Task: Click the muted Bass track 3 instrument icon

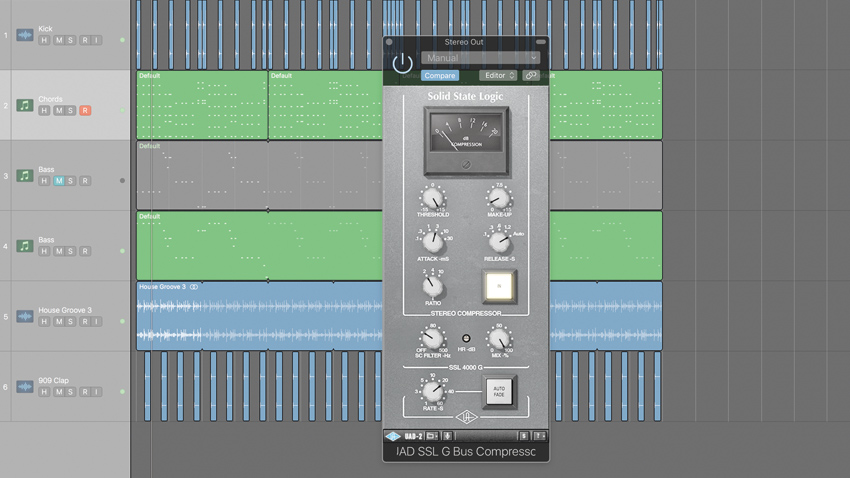Action: 25,176
